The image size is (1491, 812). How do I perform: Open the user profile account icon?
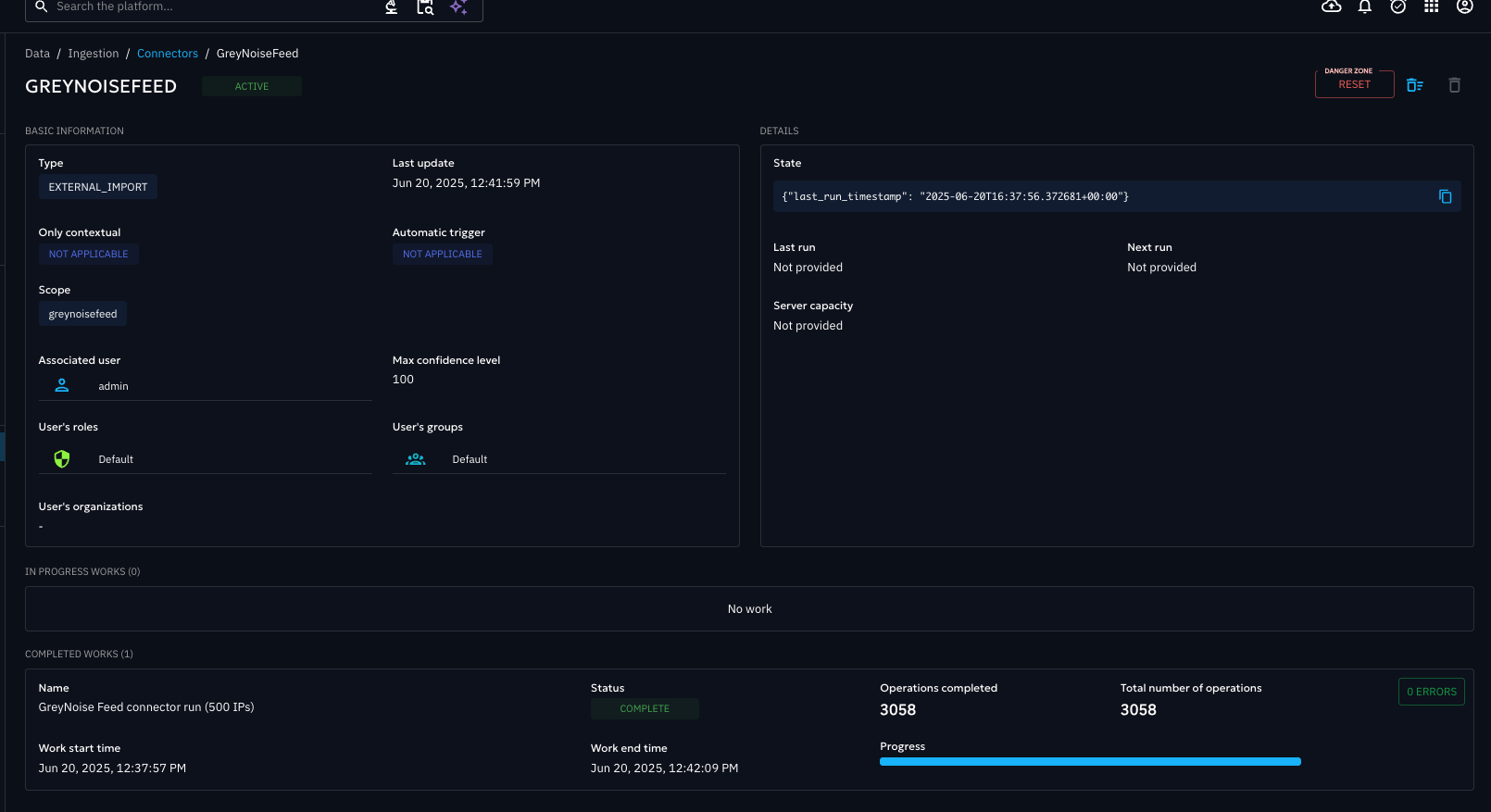click(1465, 6)
